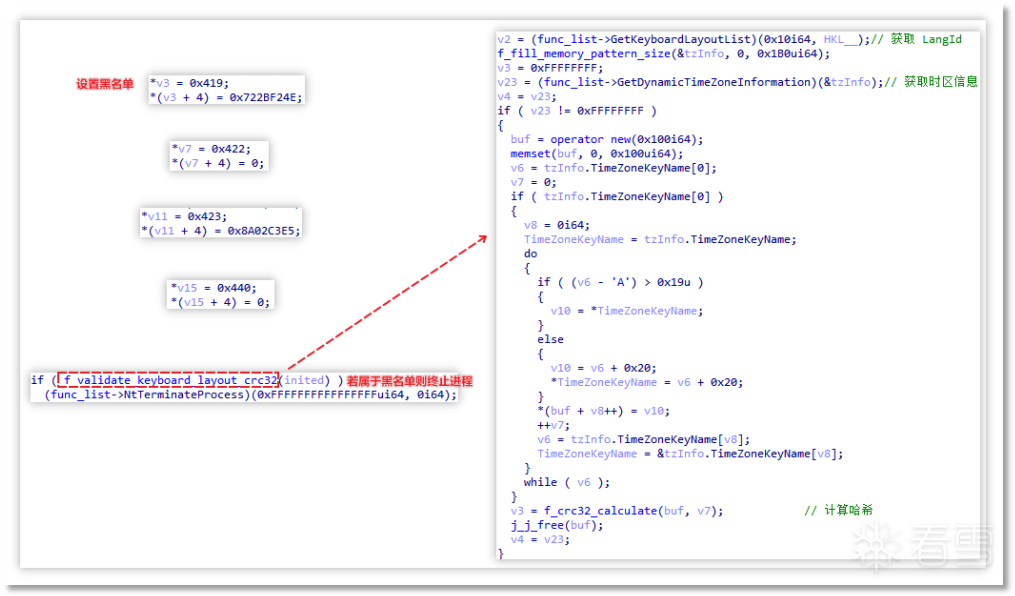Click the line 'memset(buf, 0, 0x100ui64);'
The width and height of the screenshot is (1015, 596).
(x=597, y=153)
